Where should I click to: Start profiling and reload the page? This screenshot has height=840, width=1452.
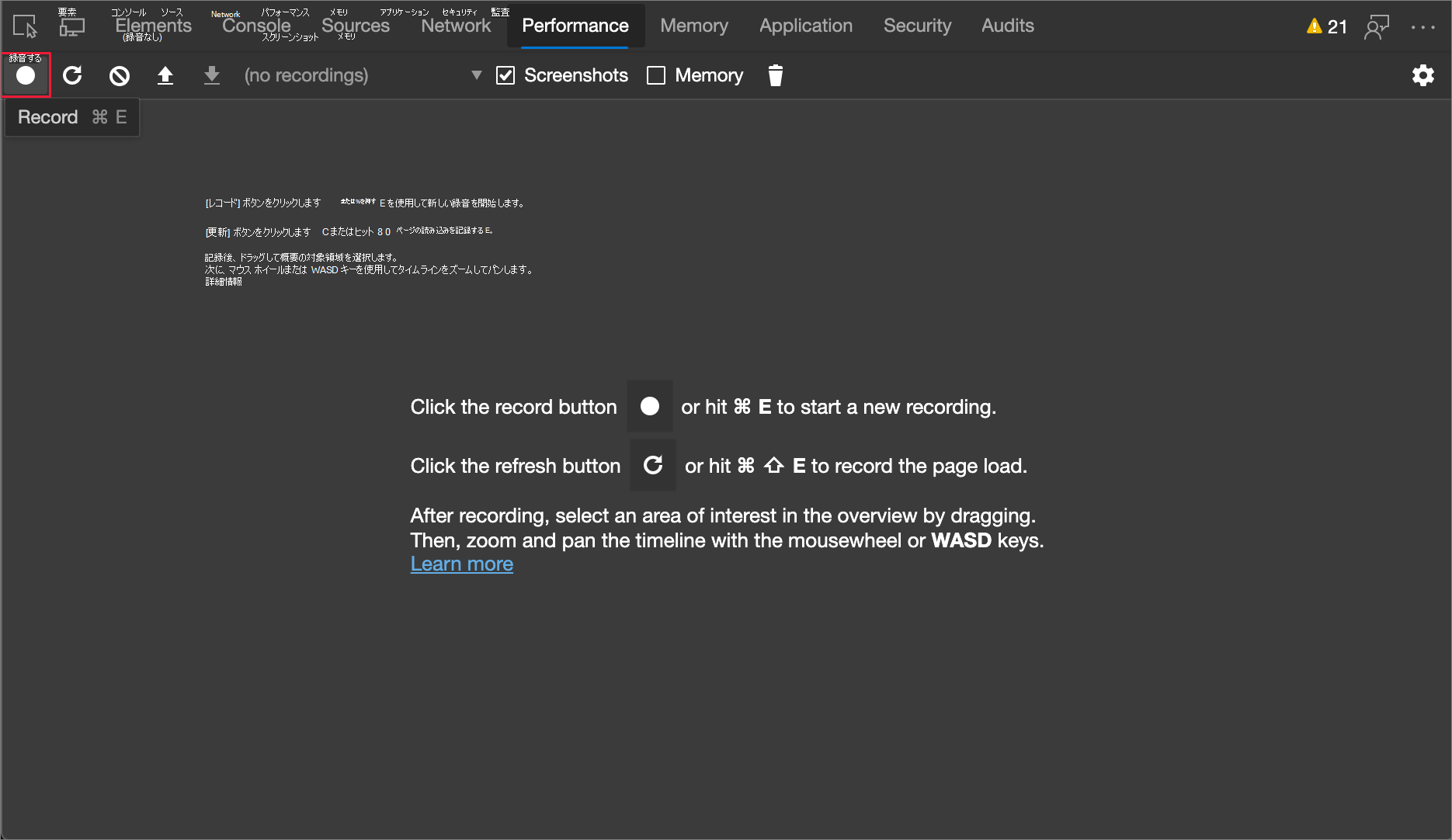click(x=72, y=75)
